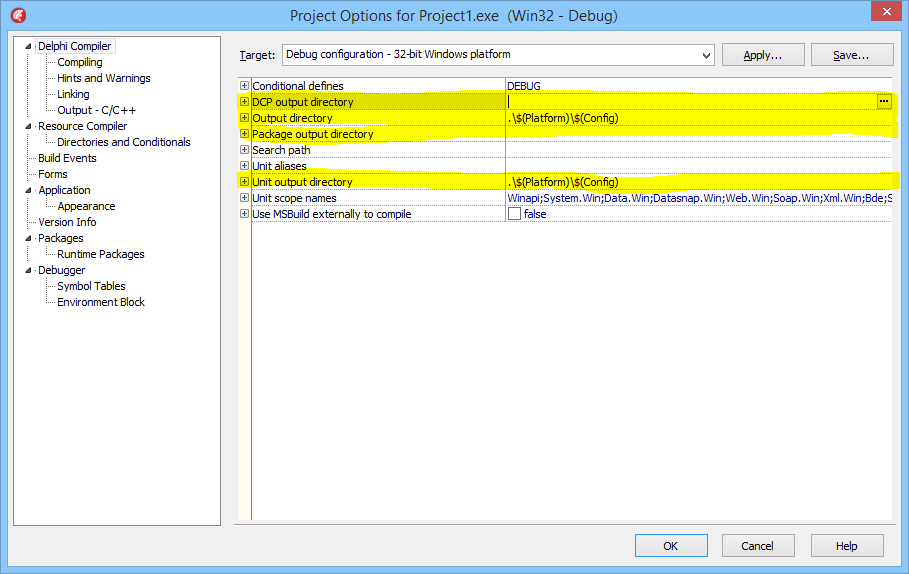
Task: Expand the Use MSBuild externally row
Action: 245,214
